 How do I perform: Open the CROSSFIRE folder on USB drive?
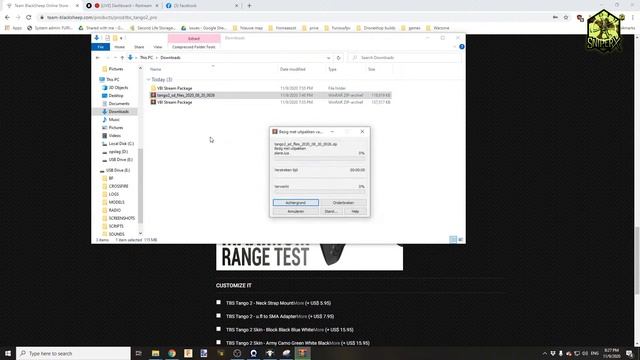click(x=118, y=186)
